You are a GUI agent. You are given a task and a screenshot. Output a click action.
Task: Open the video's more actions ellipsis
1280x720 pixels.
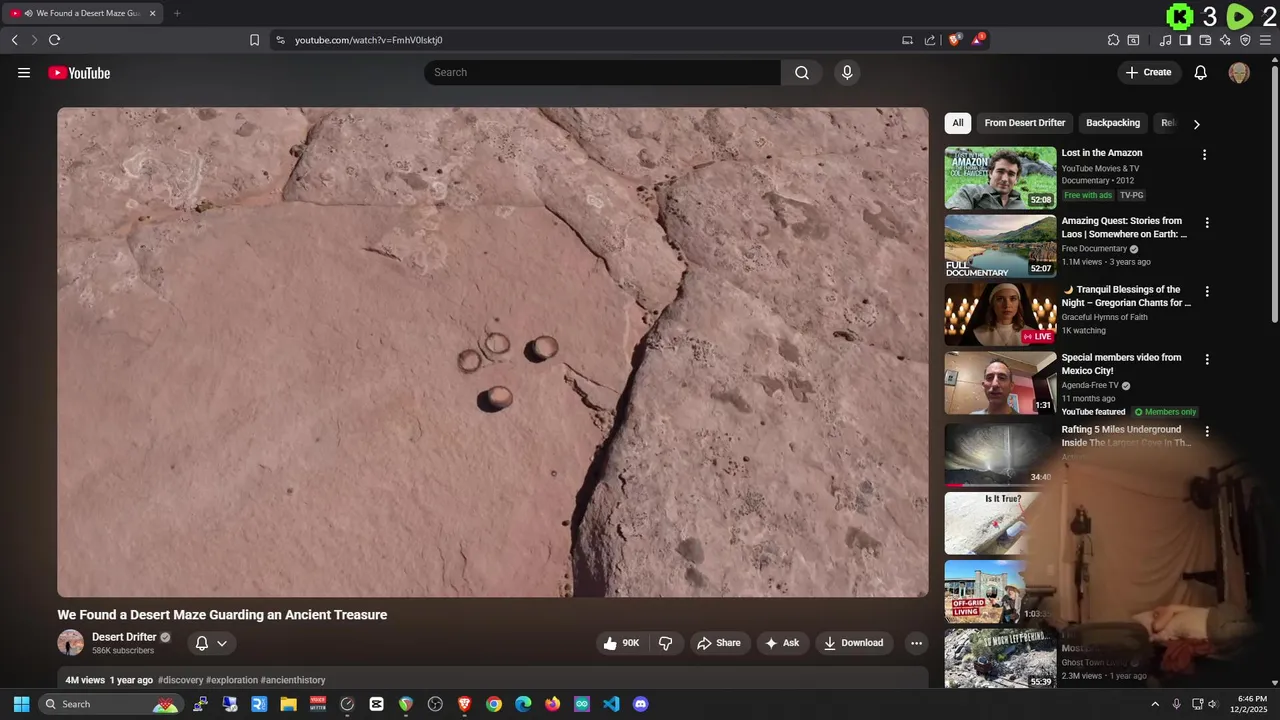point(916,643)
